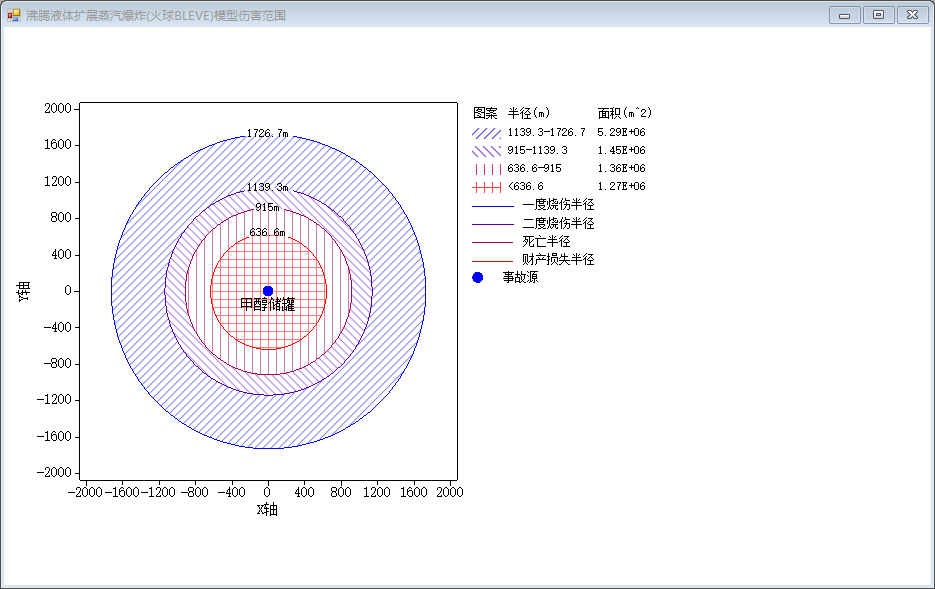Click the blue 事故源 legend dot
The width and height of the screenshot is (935, 589).
[x=478, y=277]
